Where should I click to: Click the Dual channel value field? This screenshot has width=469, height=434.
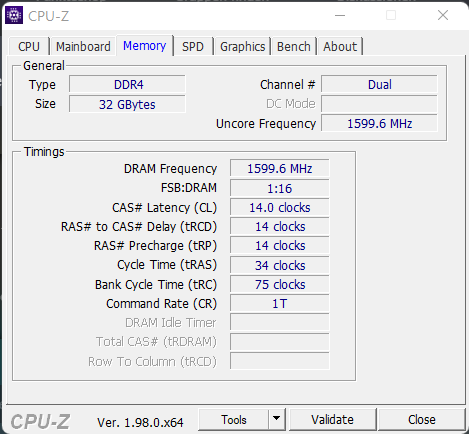point(379,84)
